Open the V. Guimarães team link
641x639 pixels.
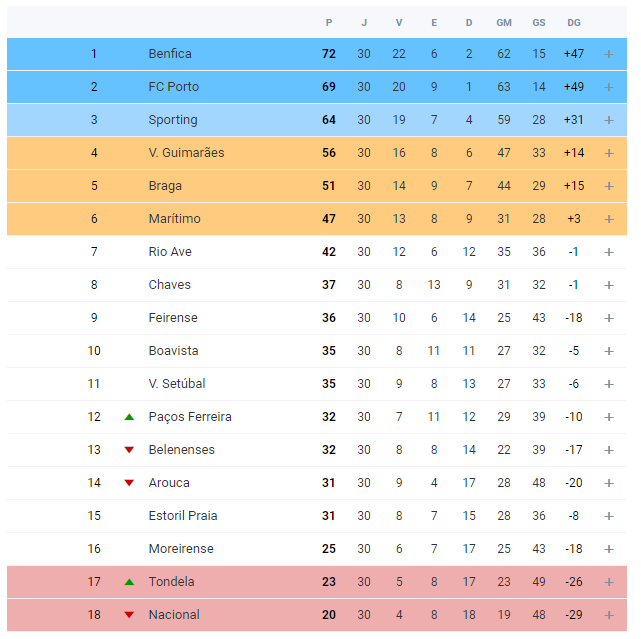(186, 153)
